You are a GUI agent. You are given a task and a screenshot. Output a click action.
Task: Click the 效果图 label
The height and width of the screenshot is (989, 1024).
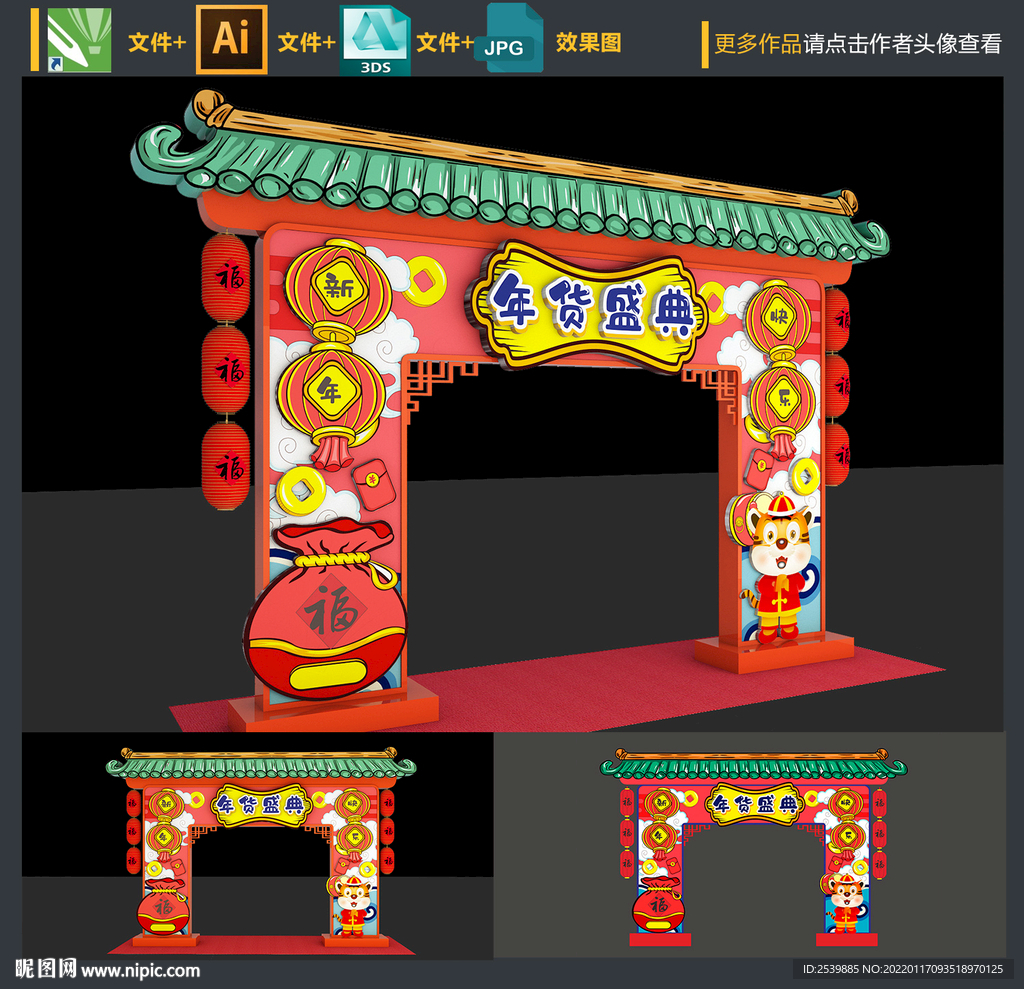click(588, 43)
